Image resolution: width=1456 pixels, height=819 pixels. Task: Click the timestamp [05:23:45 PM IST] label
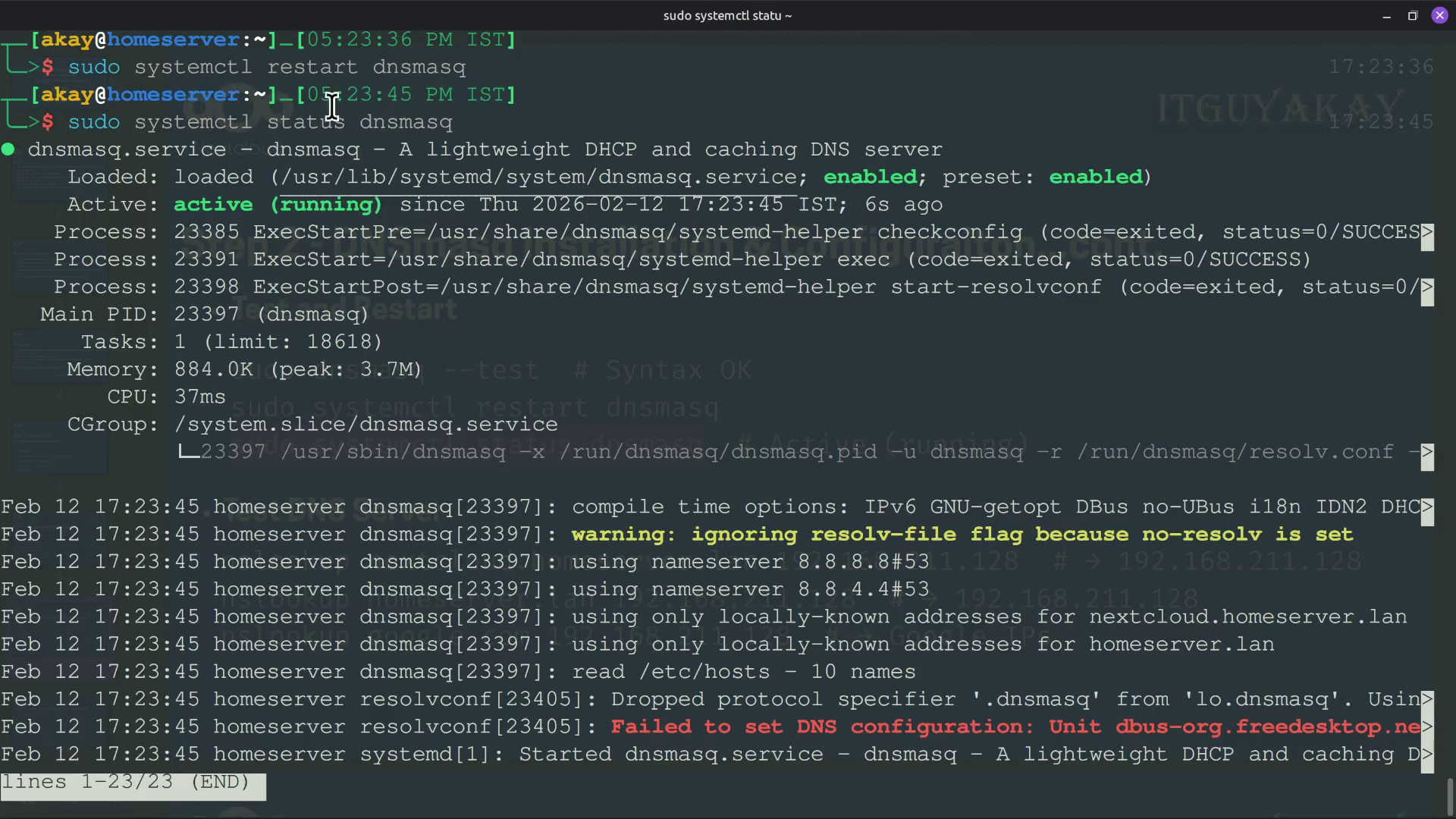pos(407,94)
